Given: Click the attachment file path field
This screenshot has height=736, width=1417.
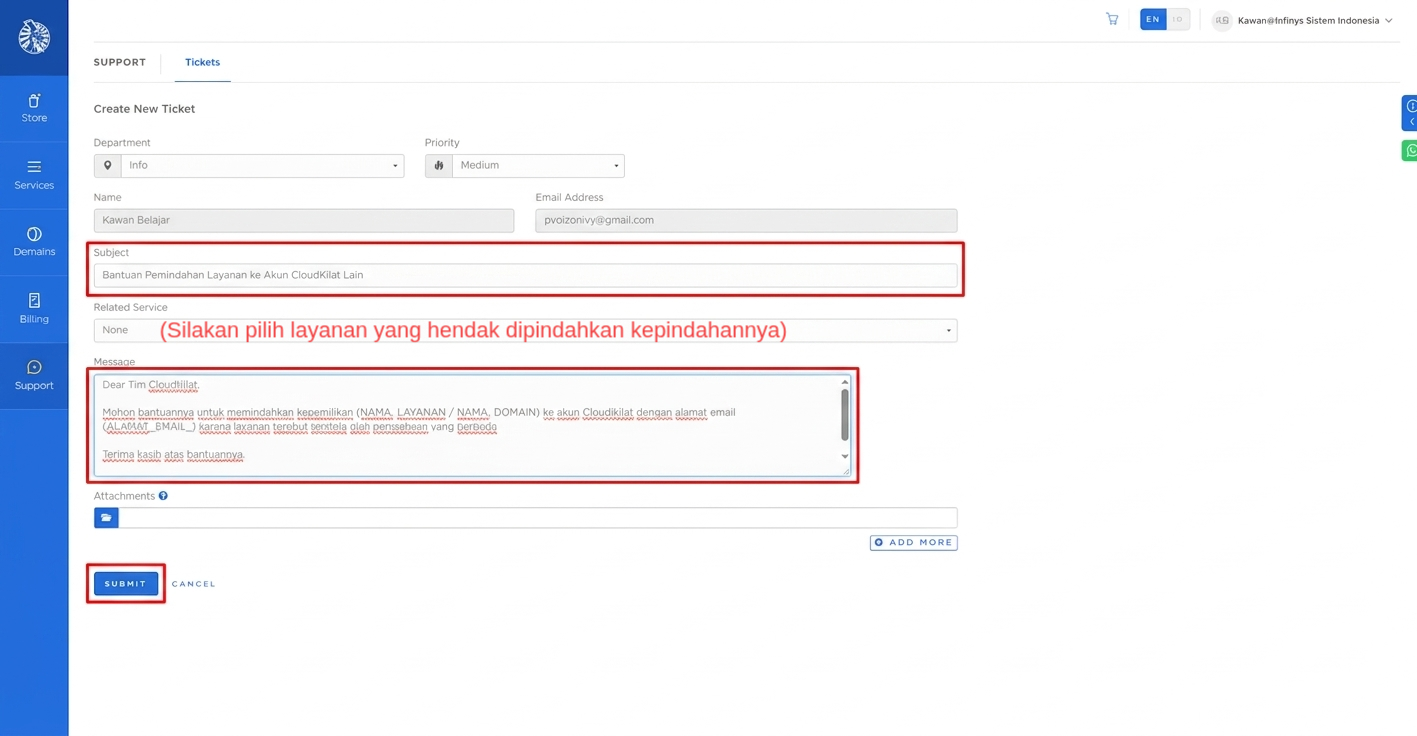Looking at the screenshot, I should [538, 518].
